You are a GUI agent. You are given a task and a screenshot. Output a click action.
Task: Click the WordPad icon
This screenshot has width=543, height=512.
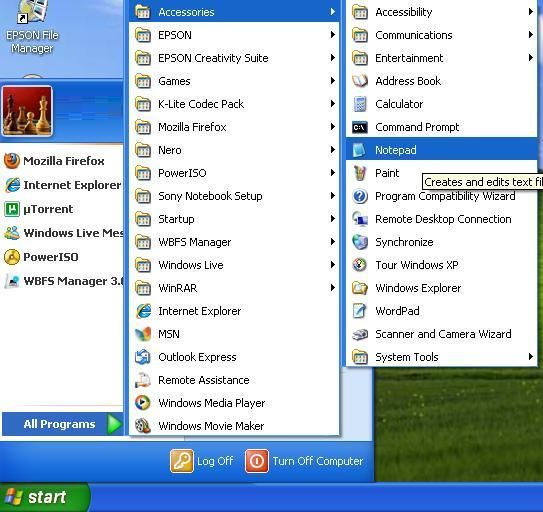click(359, 311)
